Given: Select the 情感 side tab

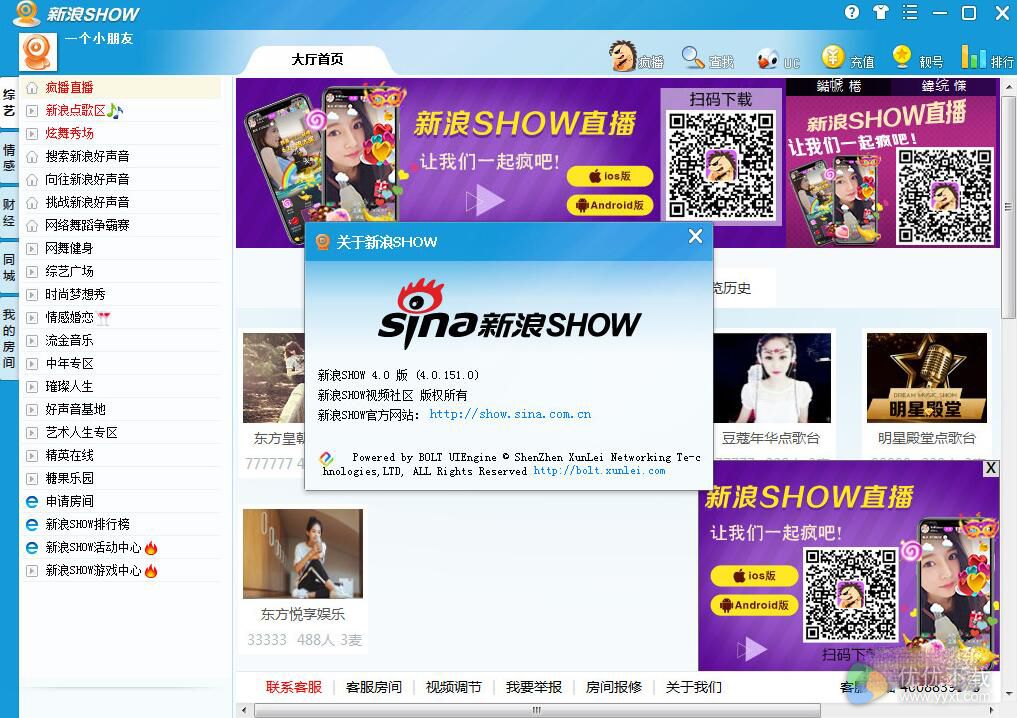Looking at the screenshot, I should pos(9,158).
